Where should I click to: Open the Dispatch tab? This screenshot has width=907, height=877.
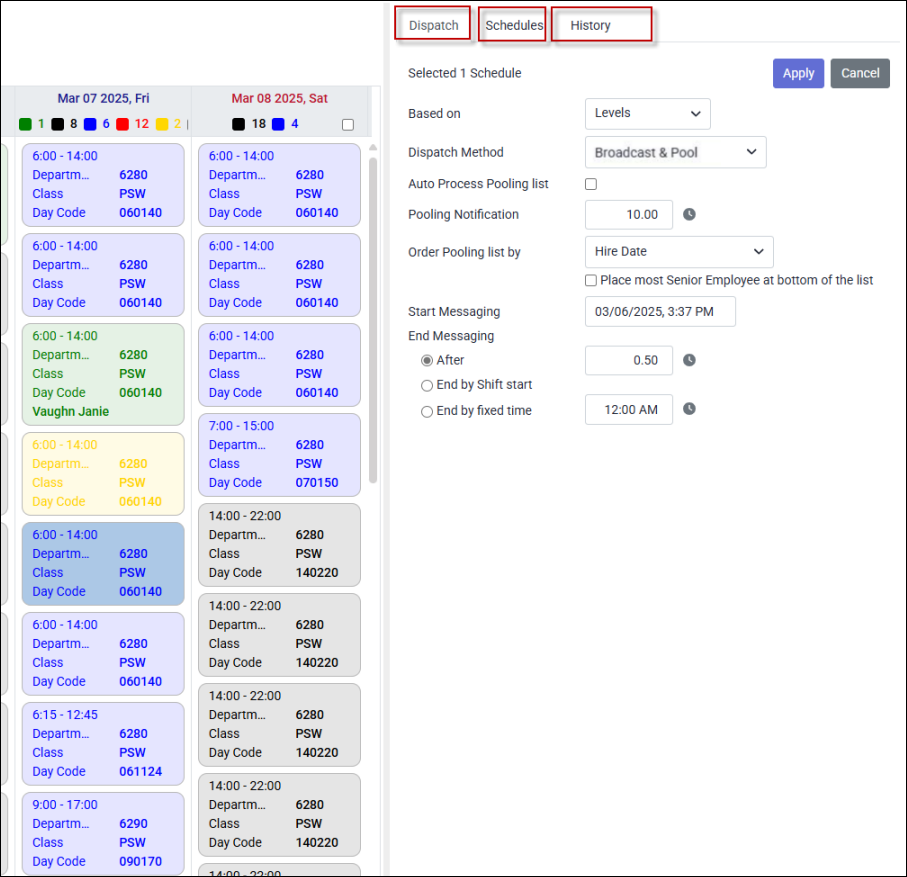(x=433, y=25)
